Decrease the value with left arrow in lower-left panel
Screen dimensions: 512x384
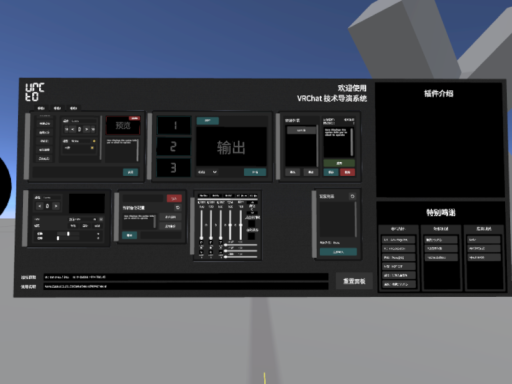pos(40,206)
